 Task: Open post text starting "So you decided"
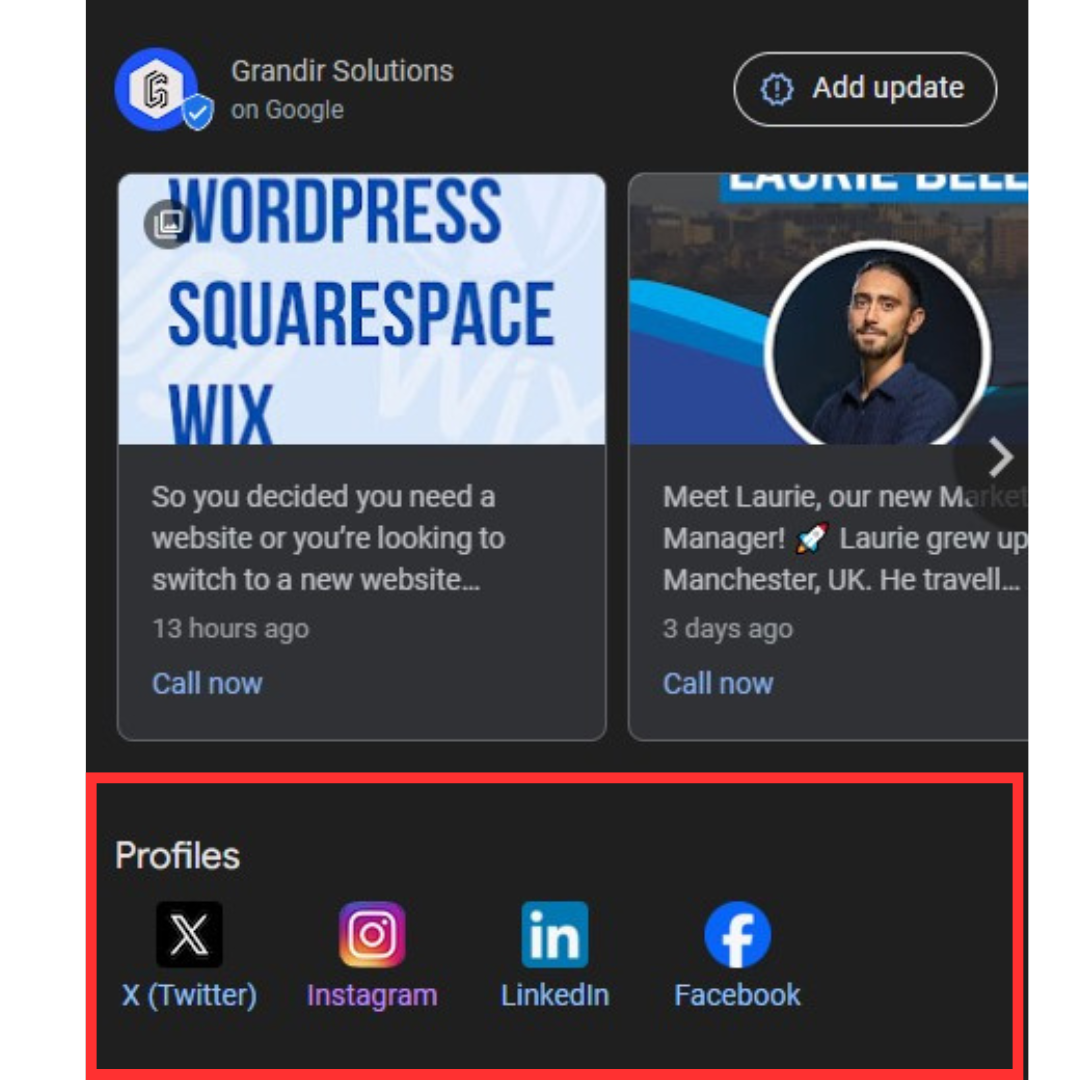tap(329, 538)
